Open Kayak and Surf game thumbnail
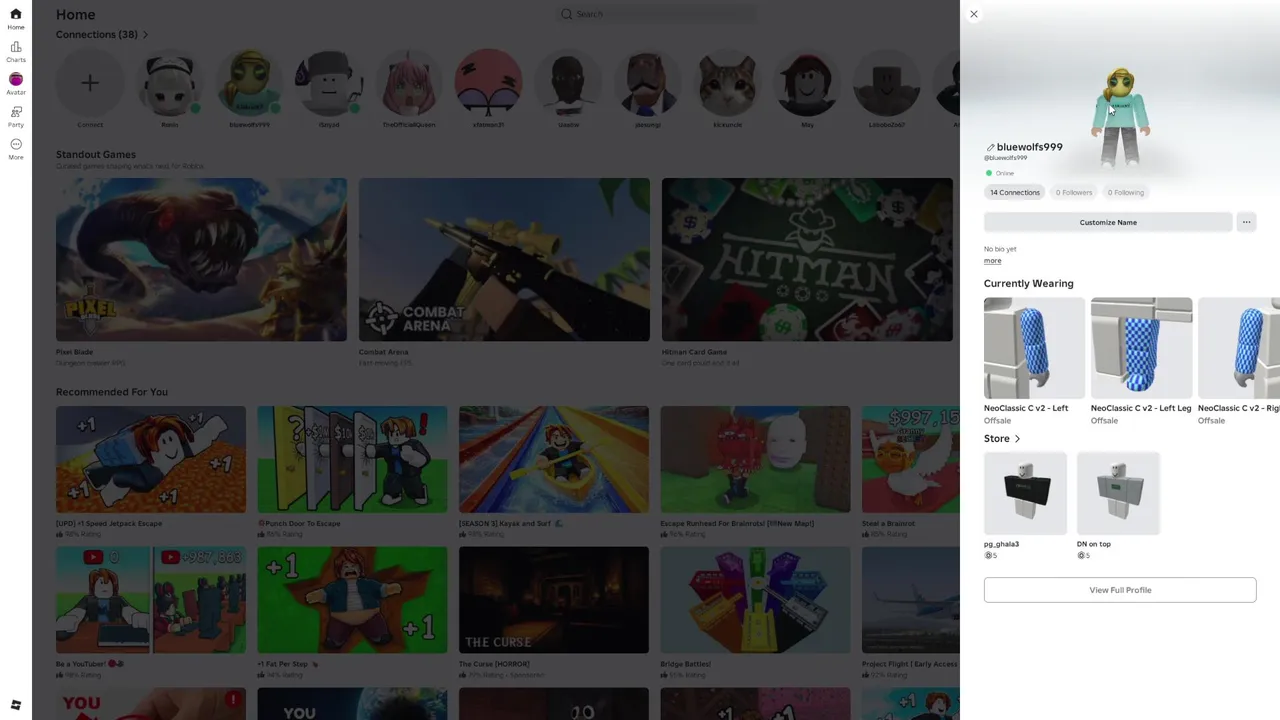The image size is (1280, 720). point(554,459)
